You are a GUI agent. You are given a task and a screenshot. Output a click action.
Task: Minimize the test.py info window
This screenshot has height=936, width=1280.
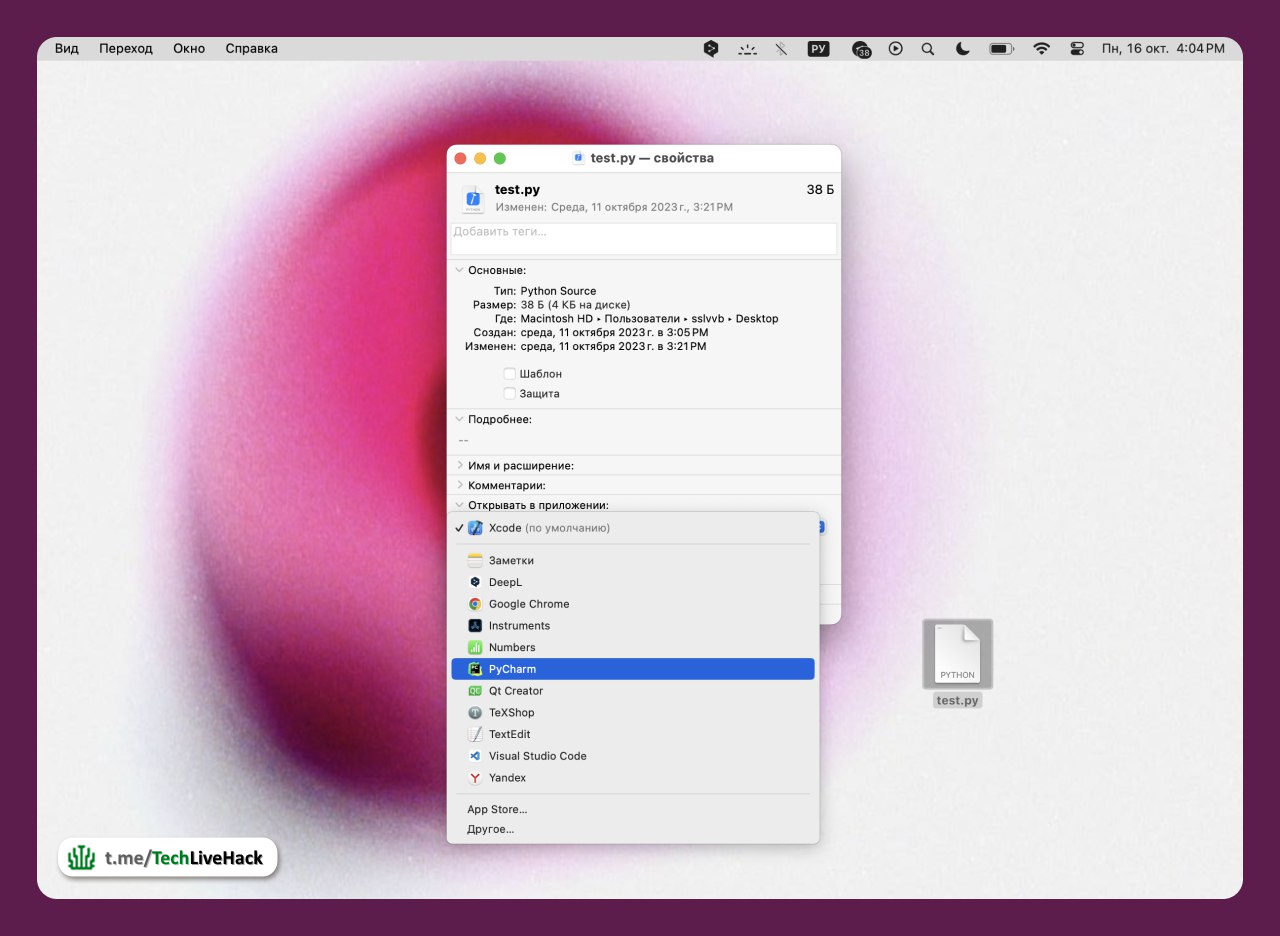coord(480,158)
